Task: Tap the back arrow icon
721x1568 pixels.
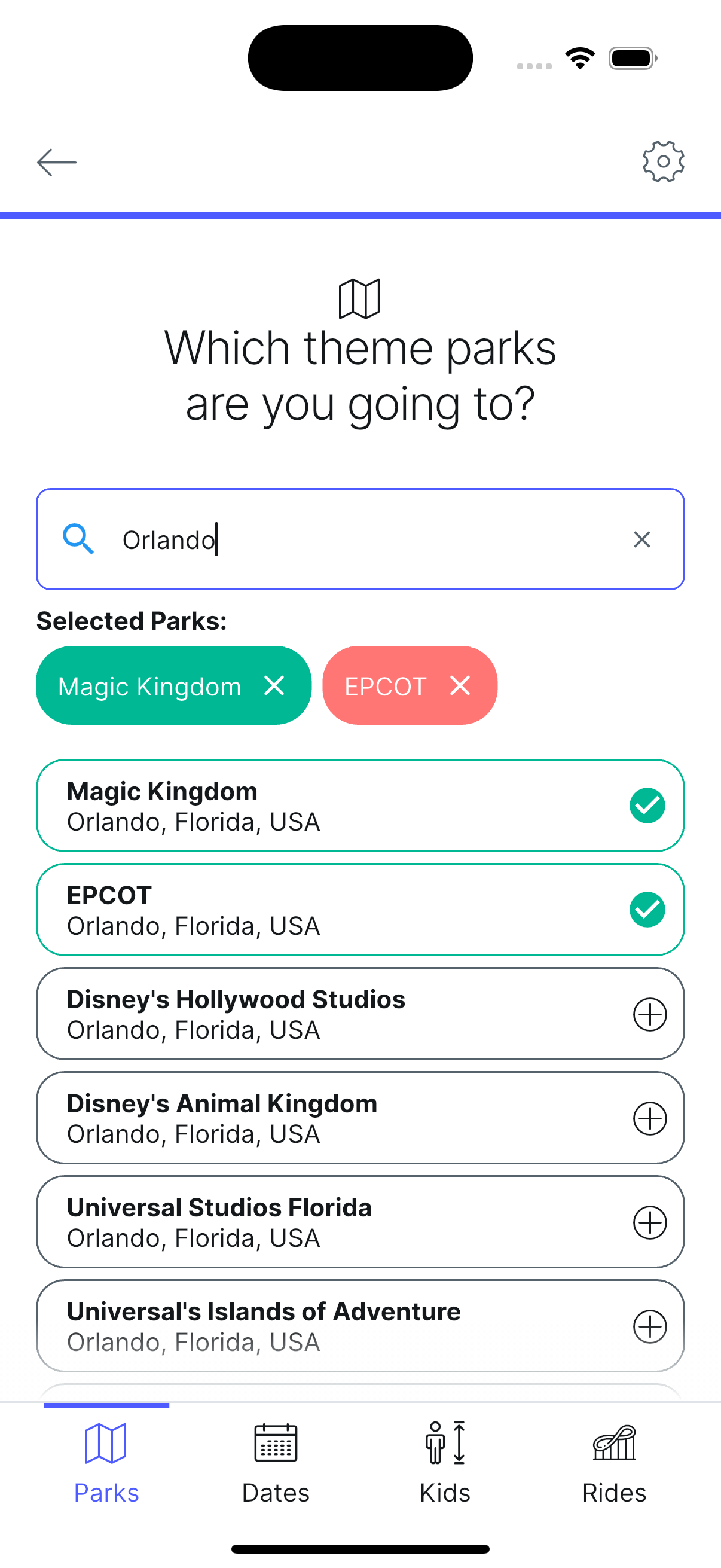Action: 57,163
